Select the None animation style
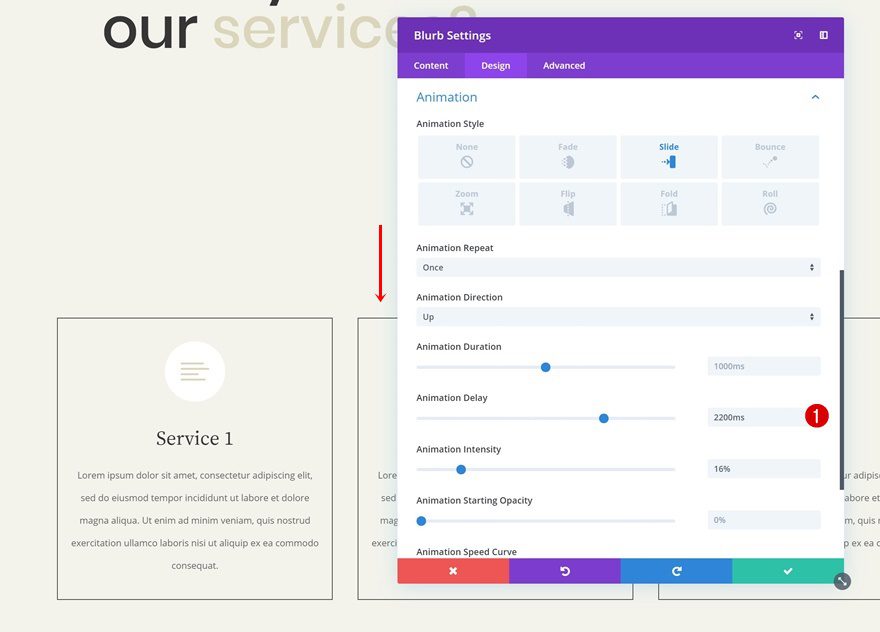 pyautogui.click(x=466, y=157)
